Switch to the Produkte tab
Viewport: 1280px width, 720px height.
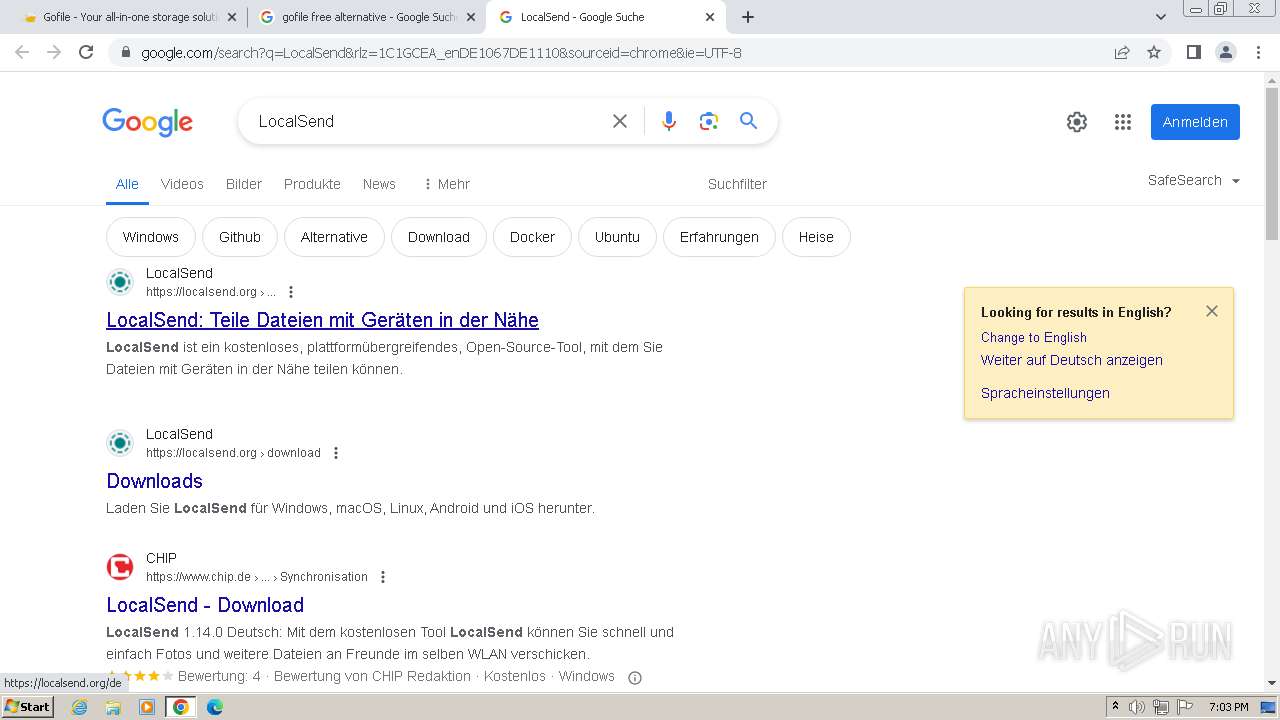click(x=312, y=184)
